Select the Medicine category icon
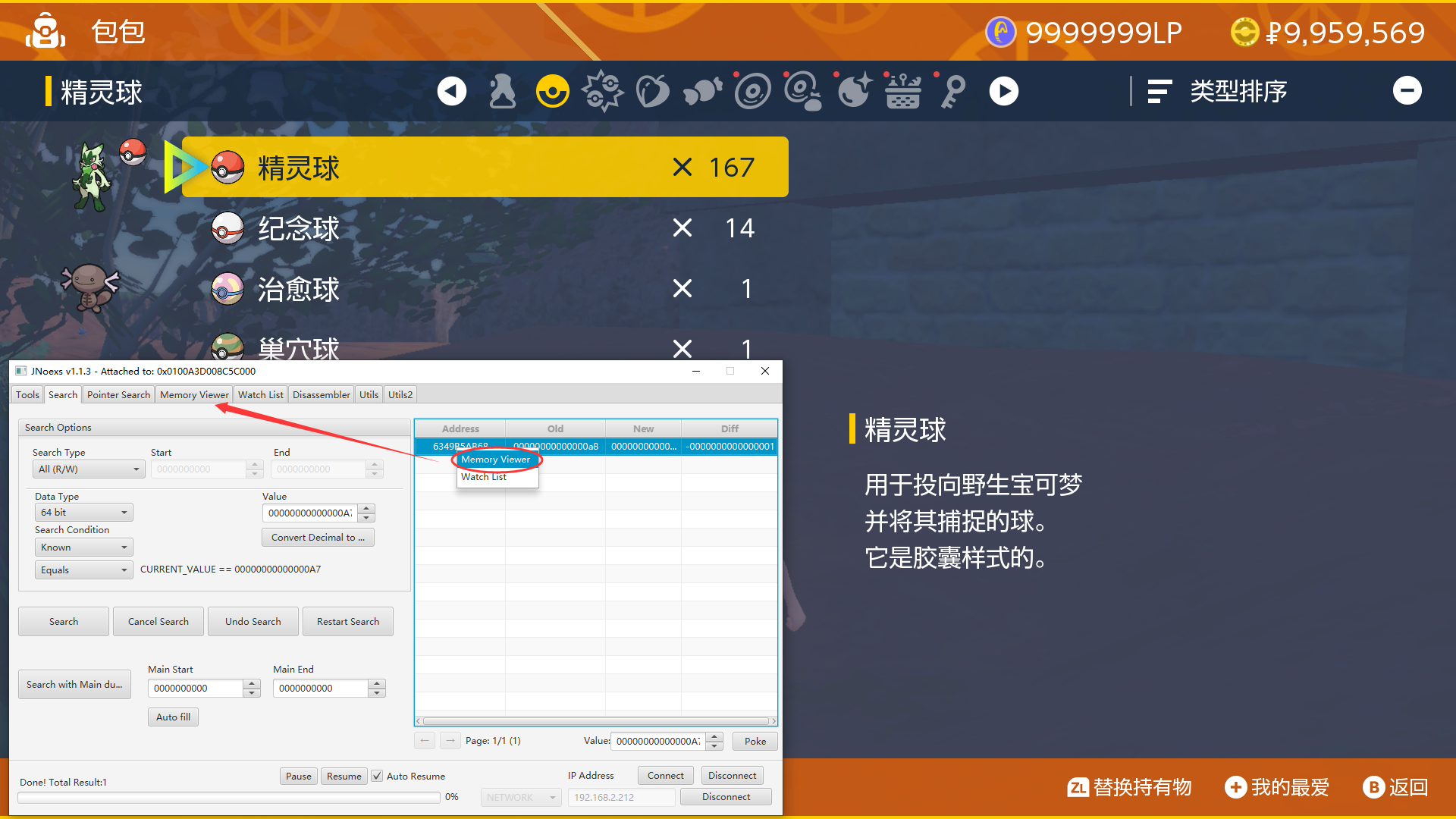Image resolution: width=1456 pixels, height=819 pixels. pos(502,92)
